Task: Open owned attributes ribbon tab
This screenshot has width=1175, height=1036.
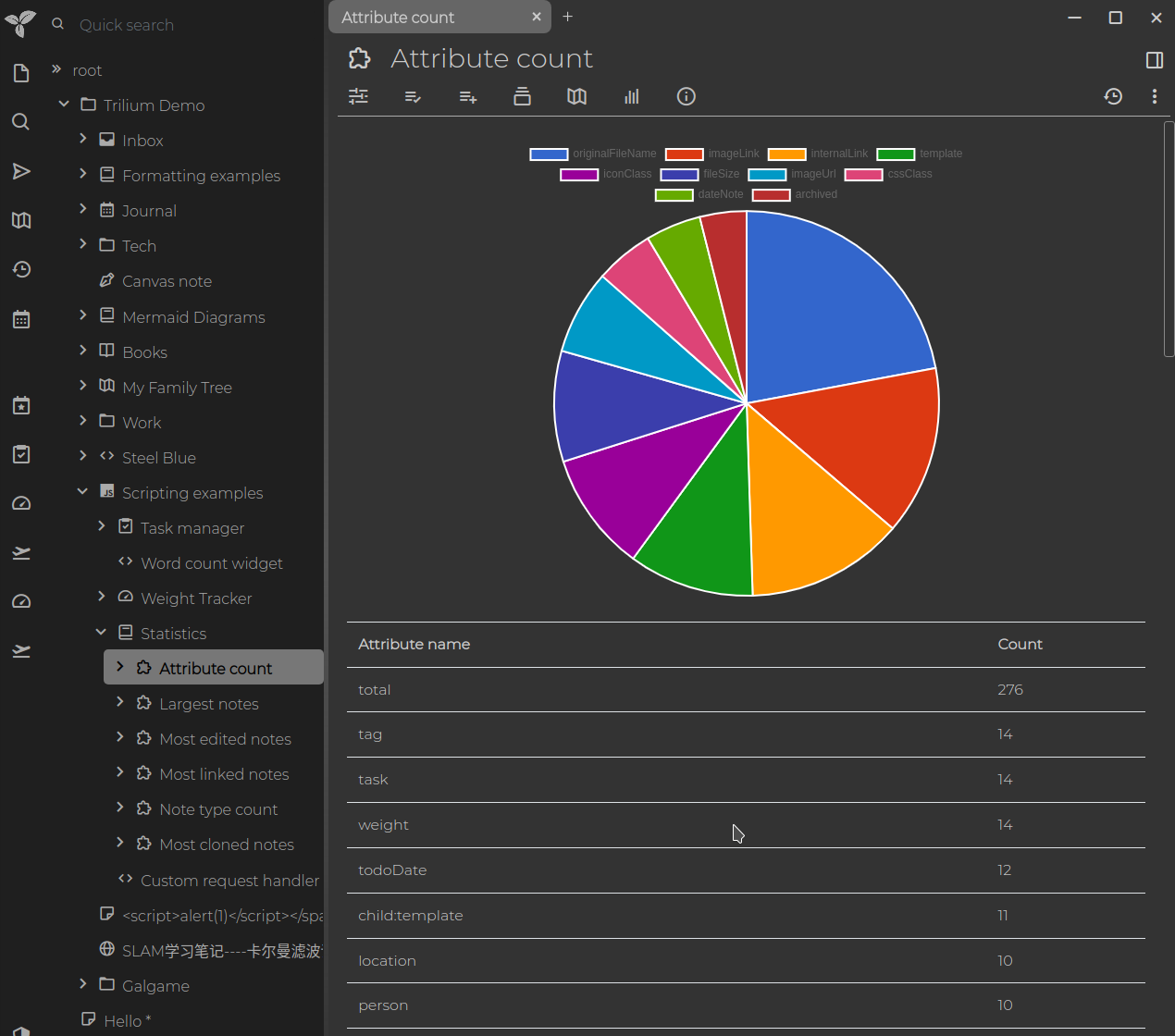Action: [x=413, y=96]
